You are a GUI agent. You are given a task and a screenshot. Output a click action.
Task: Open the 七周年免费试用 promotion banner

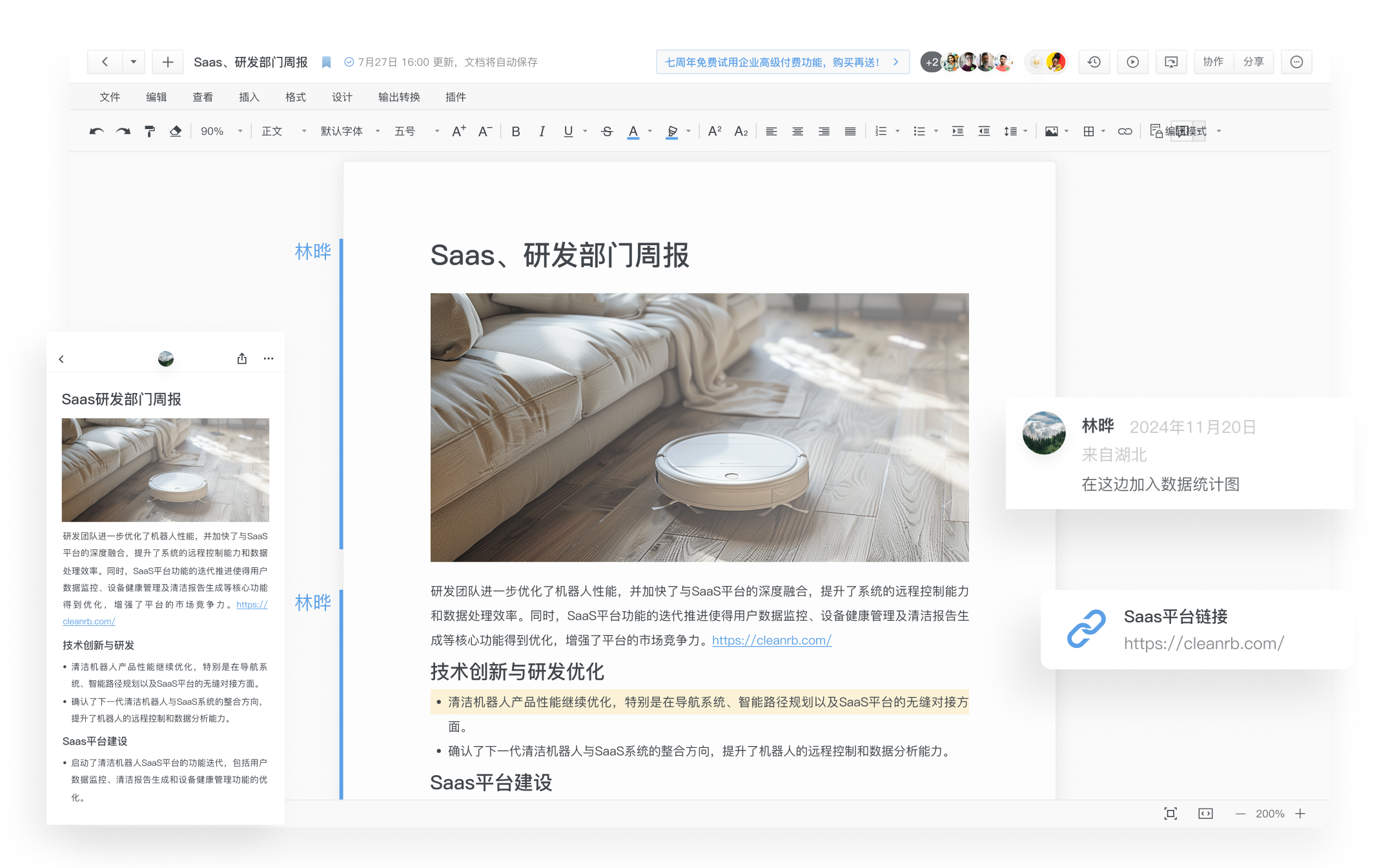(782, 62)
